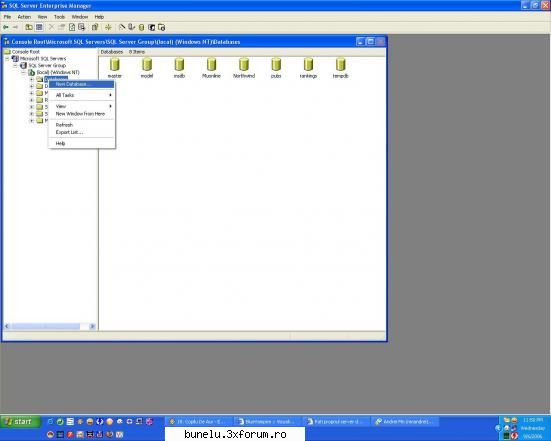Screen dimensions: 551x441
Task: Select Console Root in the tree
Action: pos(26,52)
